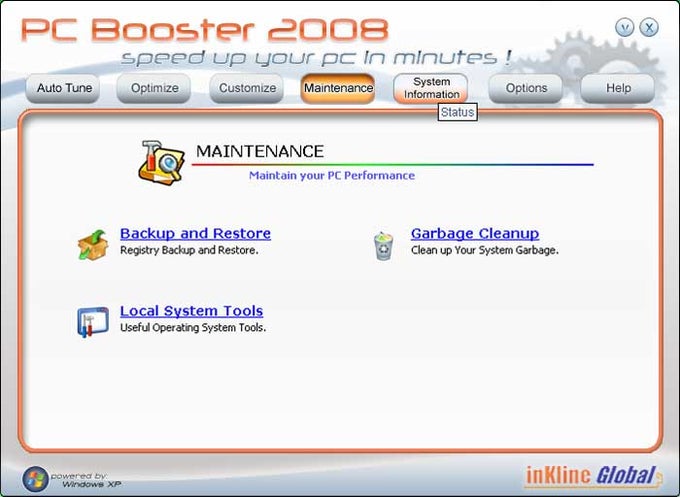Click the Windows XP logo icon
The image size is (680, 497).
click(x=36, y=479)
